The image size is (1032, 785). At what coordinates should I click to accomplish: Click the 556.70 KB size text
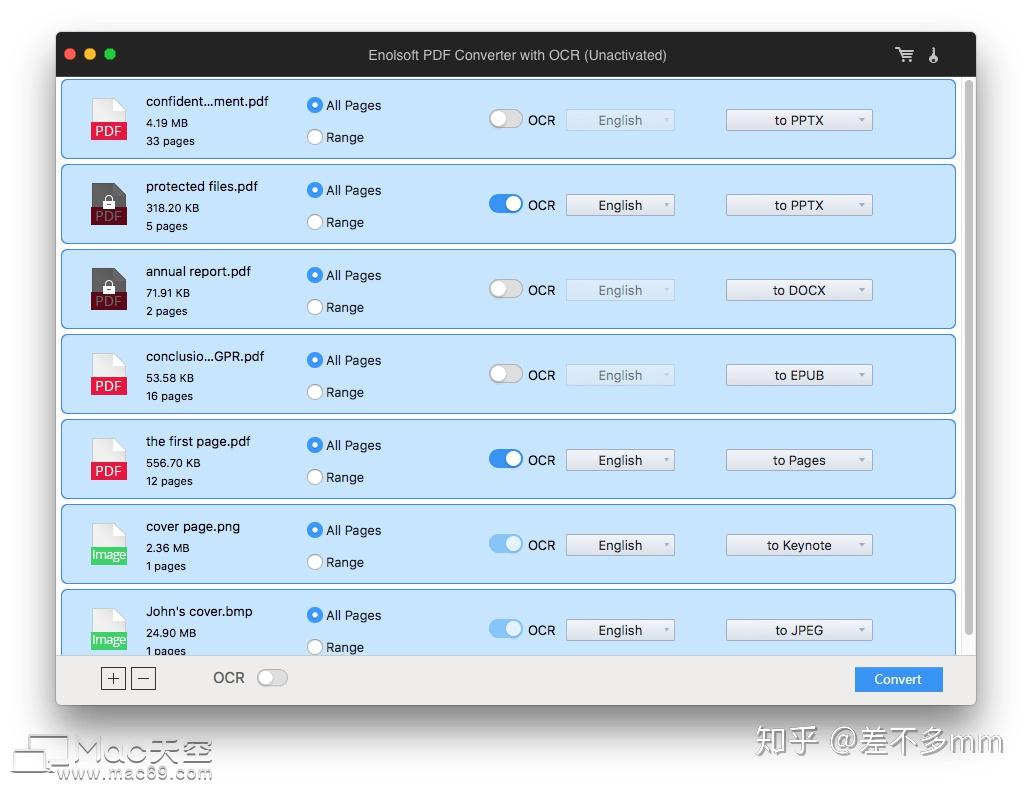[x=173, y=463]
